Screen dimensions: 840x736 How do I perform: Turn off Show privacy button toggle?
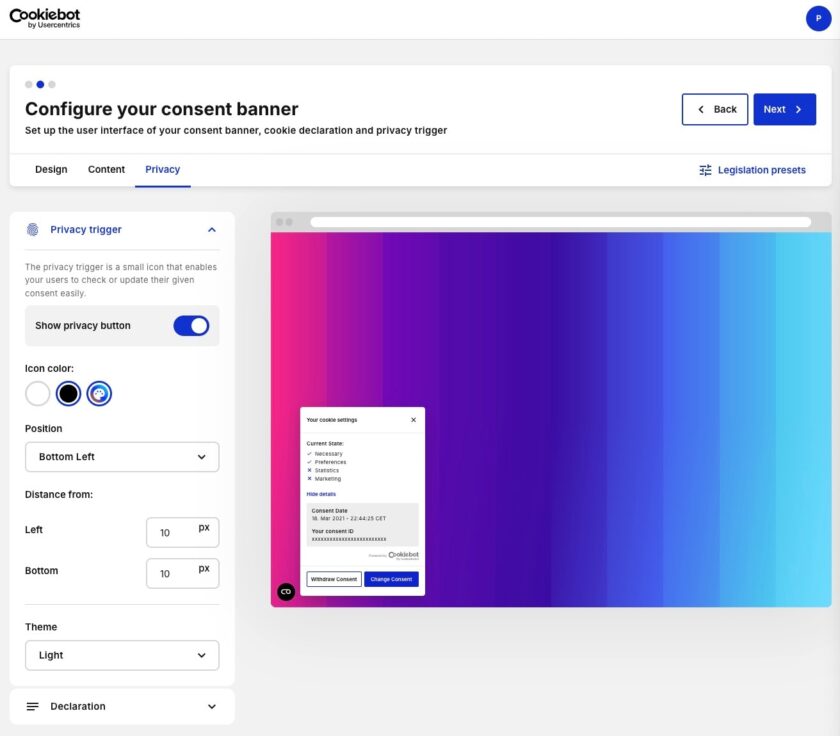191,326
